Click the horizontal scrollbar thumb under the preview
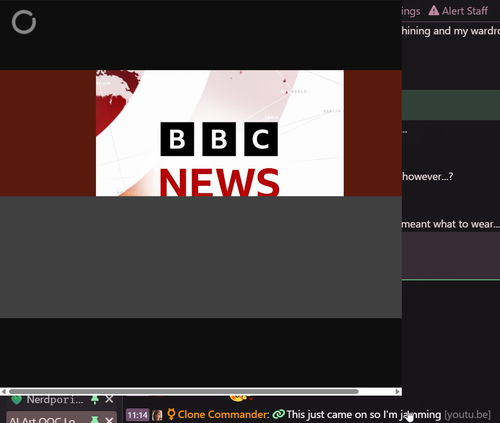The width and height of the screenshot is (500, 423). pos(184,391)
